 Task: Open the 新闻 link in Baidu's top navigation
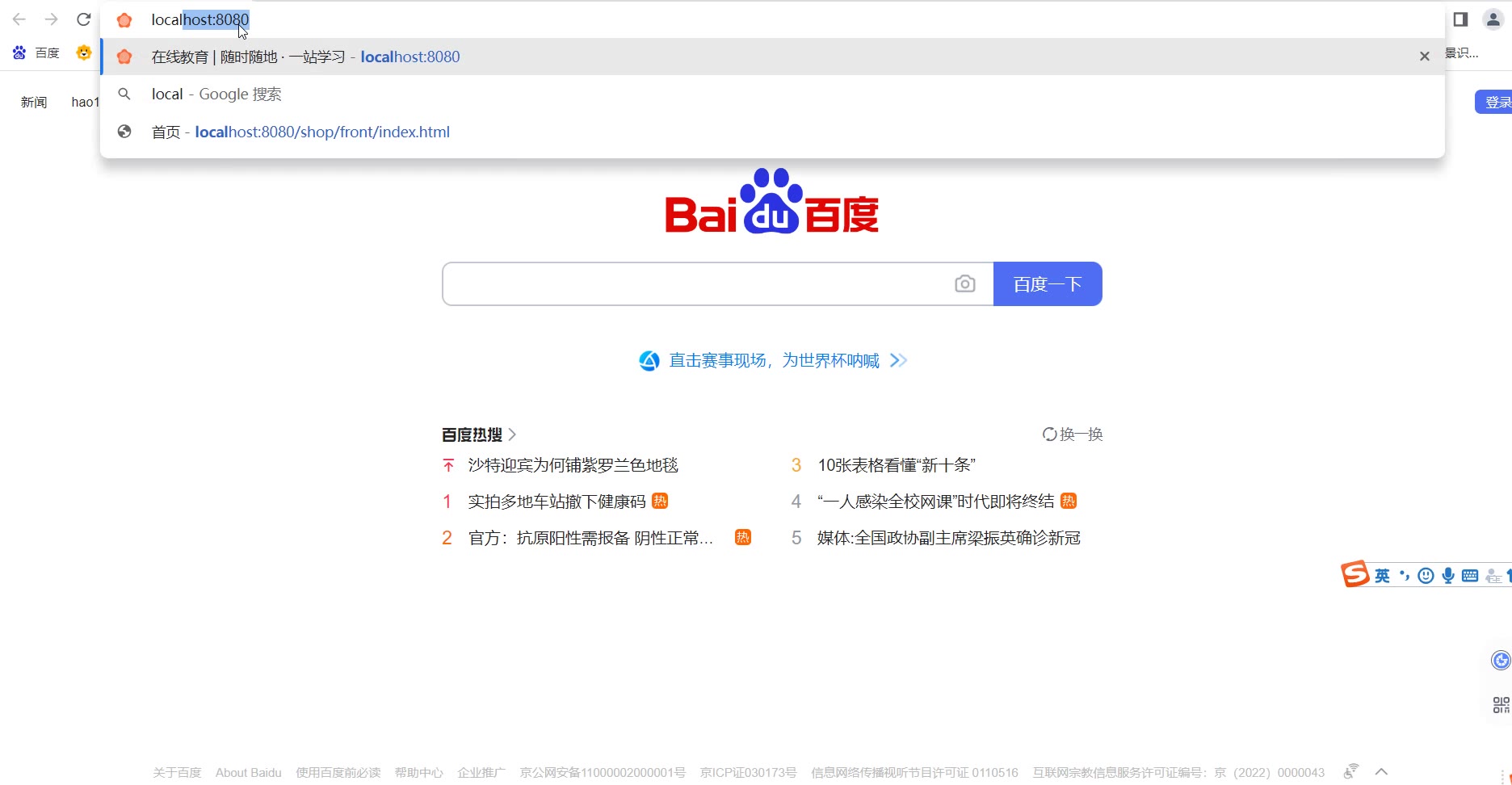coord(34,102)
